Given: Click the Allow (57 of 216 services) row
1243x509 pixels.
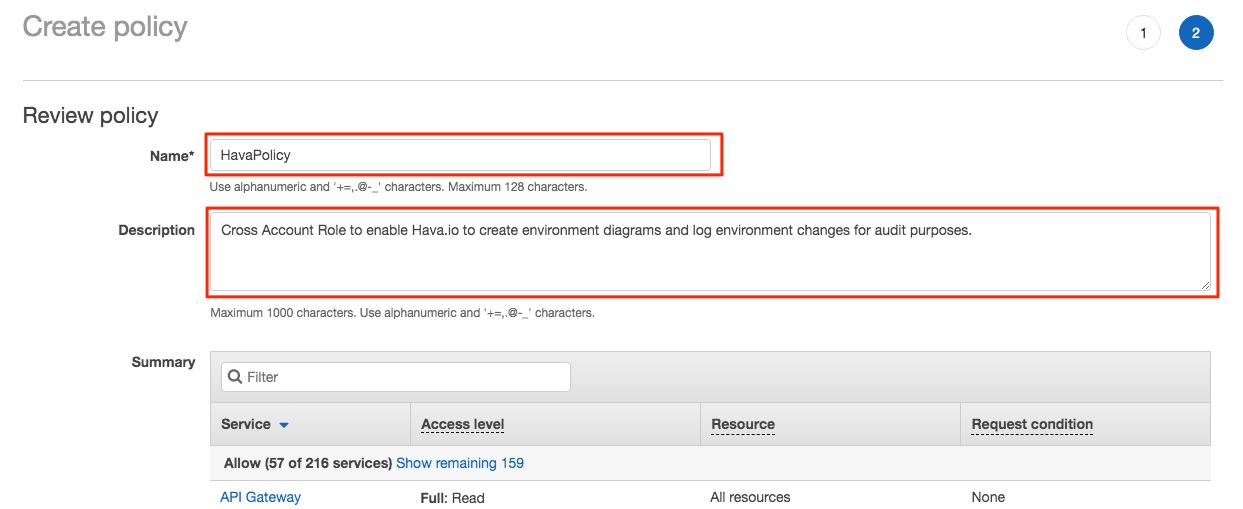Looking at the screenshot, I should click(710, 463).
